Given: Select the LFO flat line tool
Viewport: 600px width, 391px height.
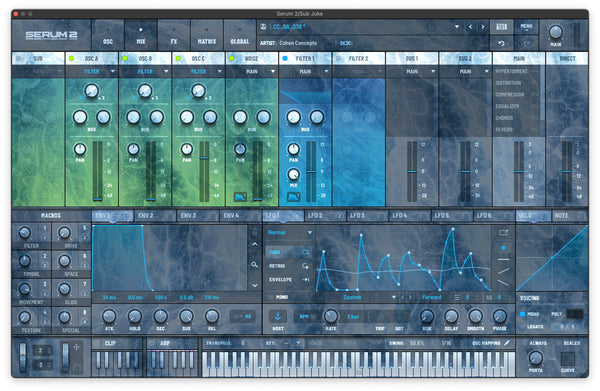Looking at the screenshot, I should point(503,259).
